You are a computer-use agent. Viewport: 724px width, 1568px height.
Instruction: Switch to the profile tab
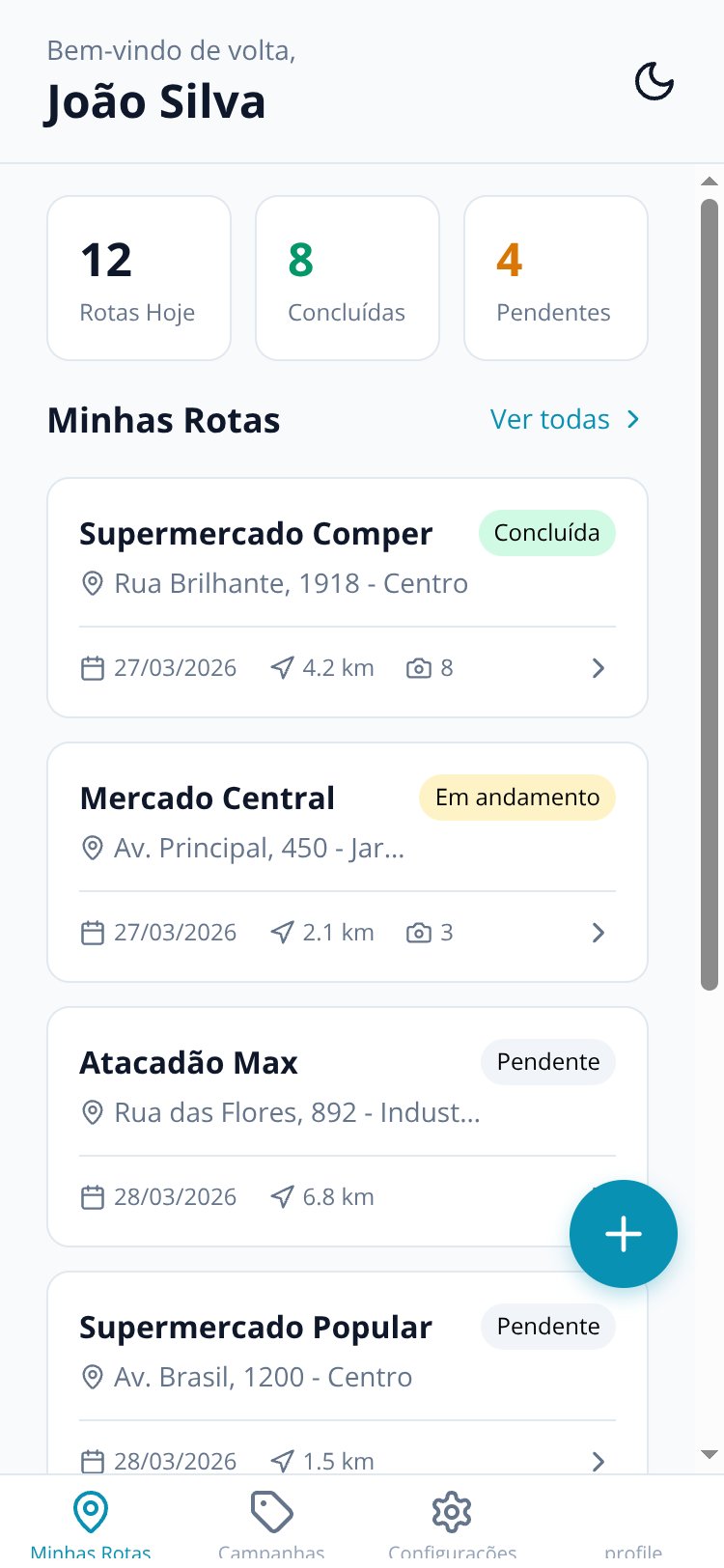[x=633, y=1551]
